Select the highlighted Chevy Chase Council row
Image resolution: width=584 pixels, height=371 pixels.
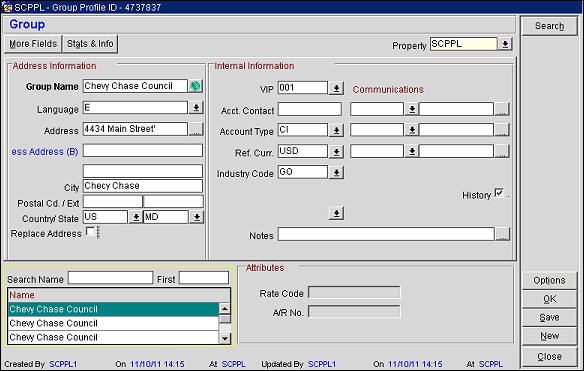click(113, 310)
